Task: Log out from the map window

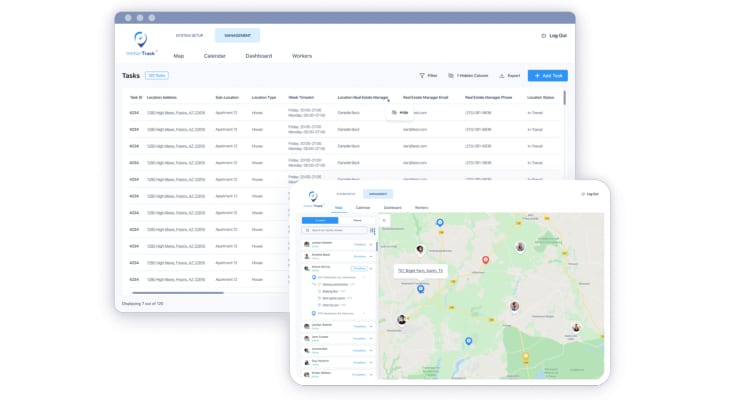Action: pyautogui.click(x=590, y=194)
